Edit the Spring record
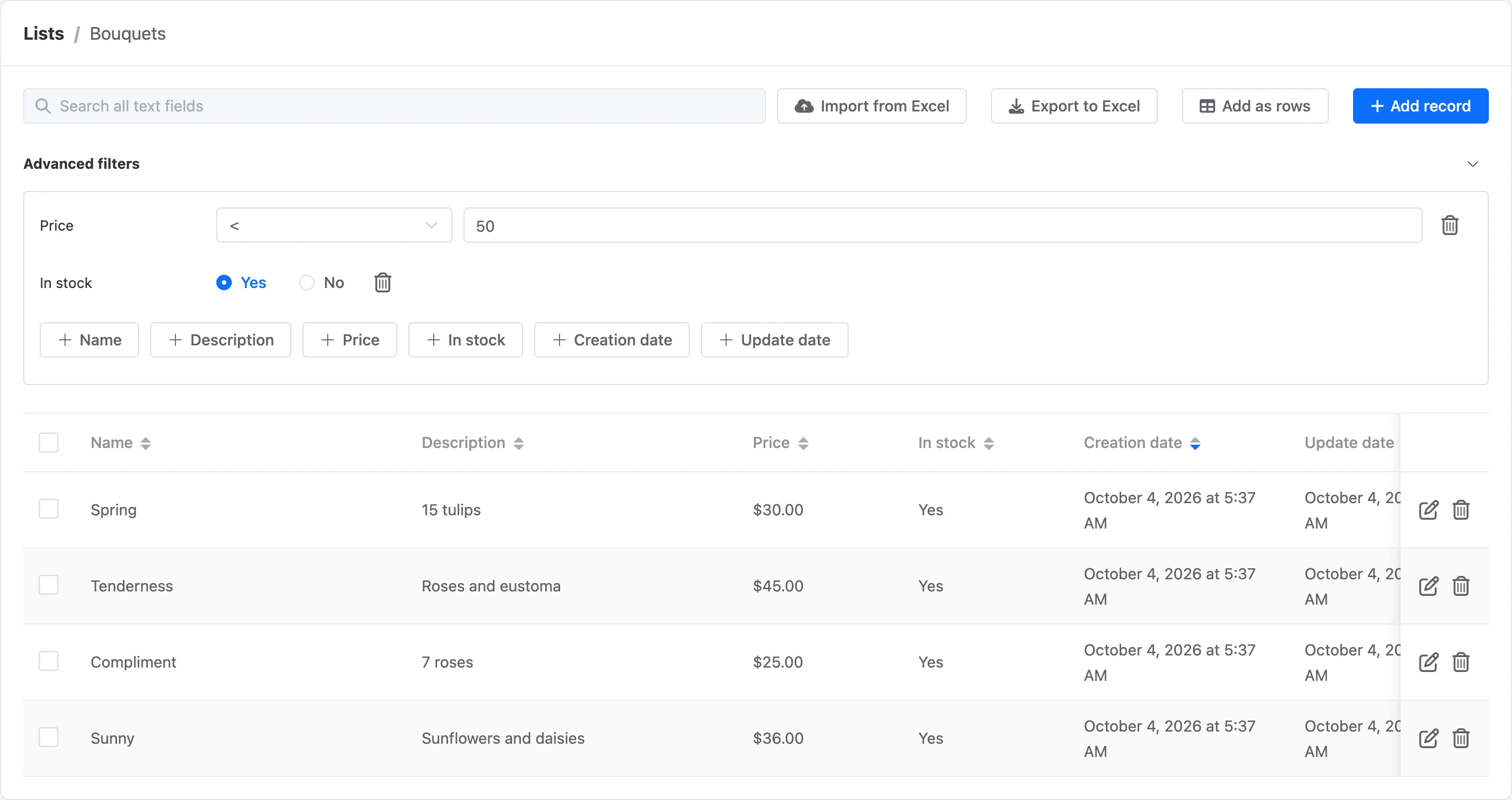 [x=1428, y=510]
